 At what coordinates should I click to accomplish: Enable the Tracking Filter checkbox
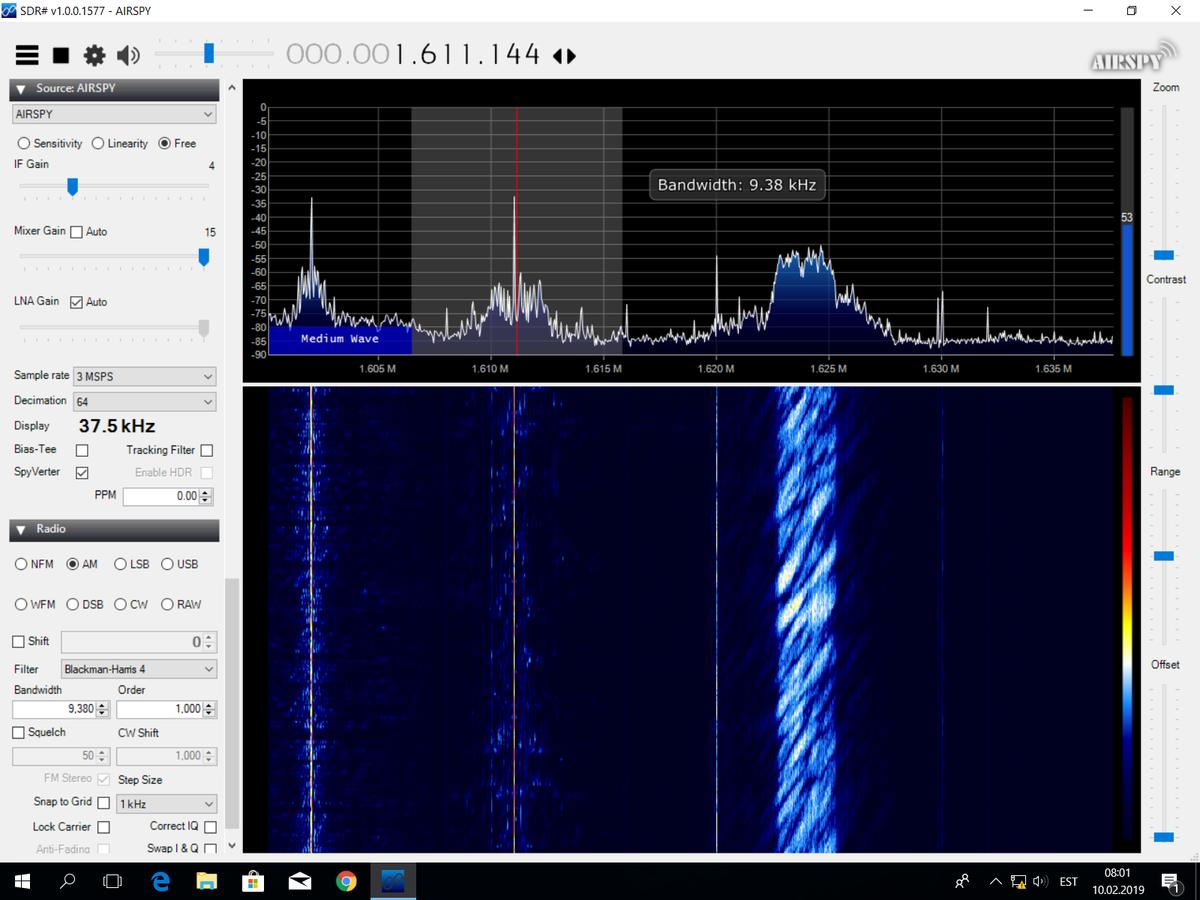[x=206, y=450]
